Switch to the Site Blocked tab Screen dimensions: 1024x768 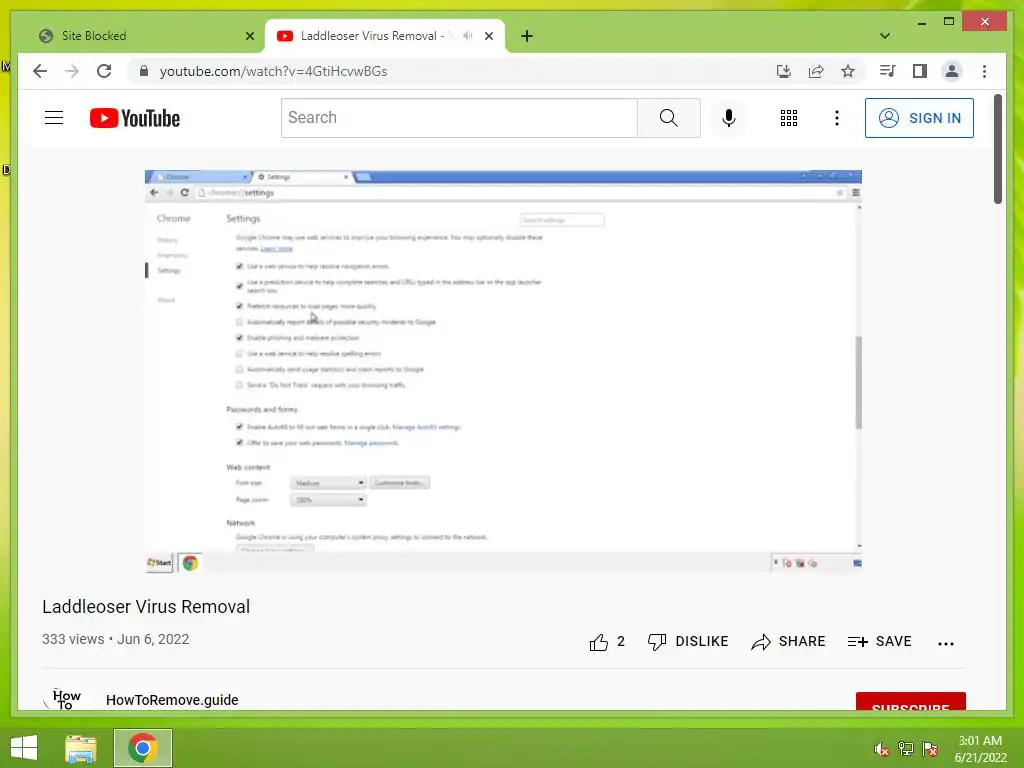pos(146,36)
